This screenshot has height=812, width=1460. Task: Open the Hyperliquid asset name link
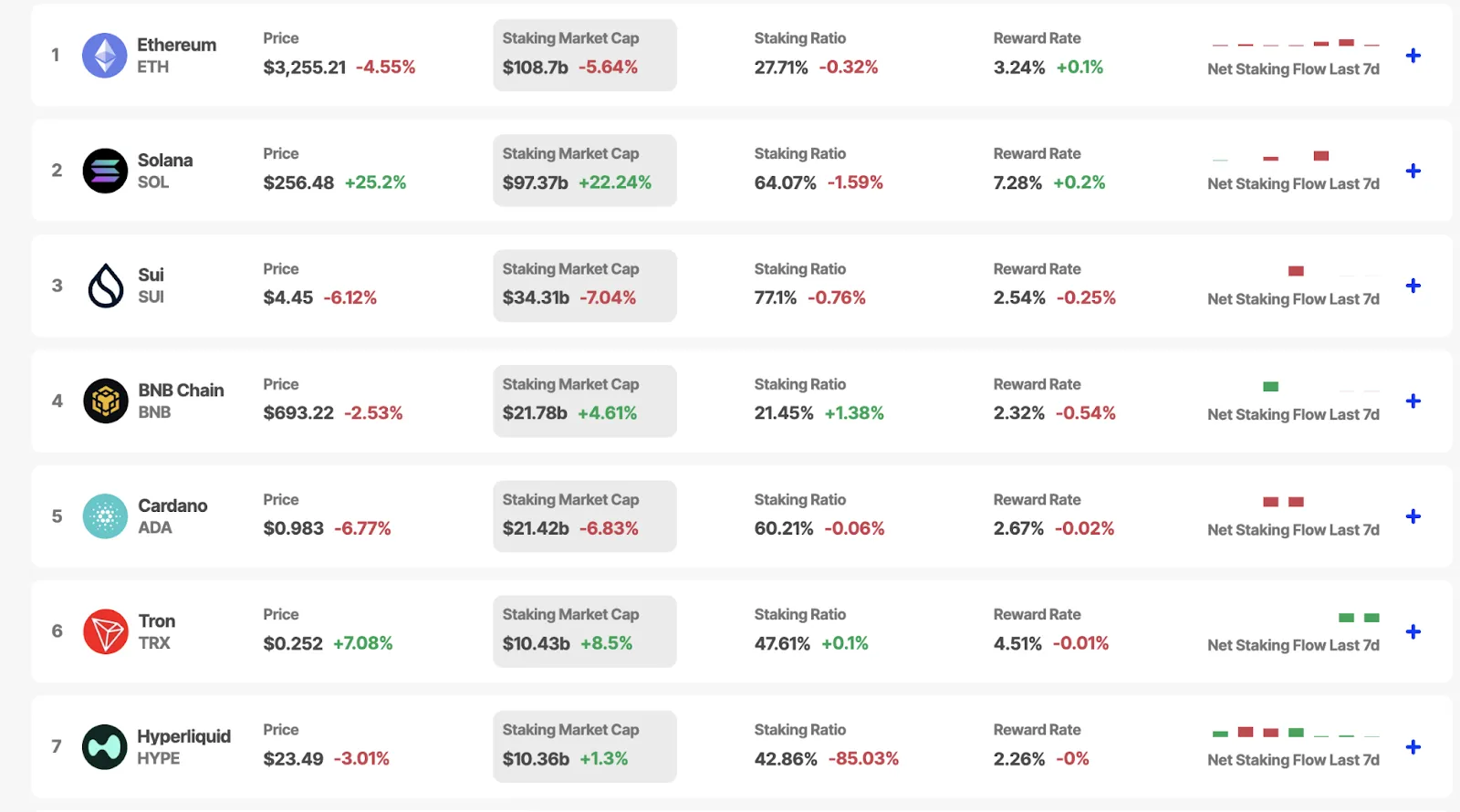tap(183, 736)
